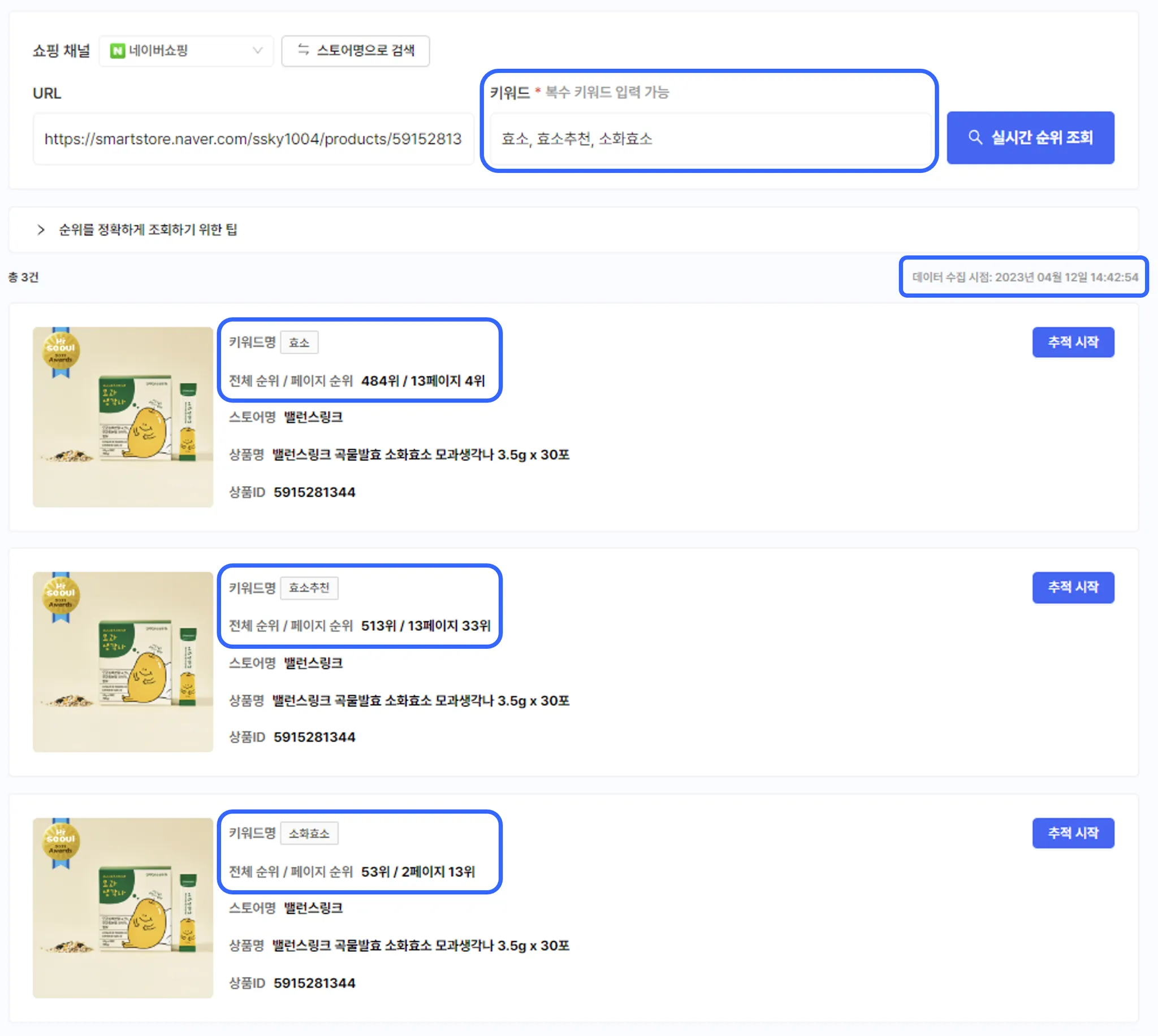Start tracking for the 효소추천 keyword result
1158x1036 pixels.
(1073, 587)
